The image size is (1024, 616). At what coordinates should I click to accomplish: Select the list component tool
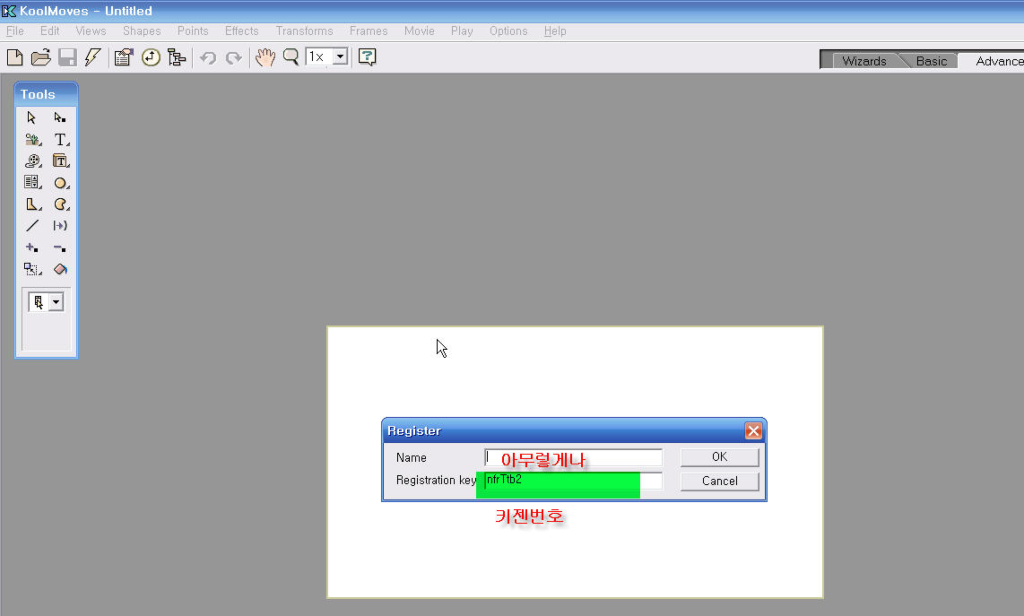(x=33, y=182)
